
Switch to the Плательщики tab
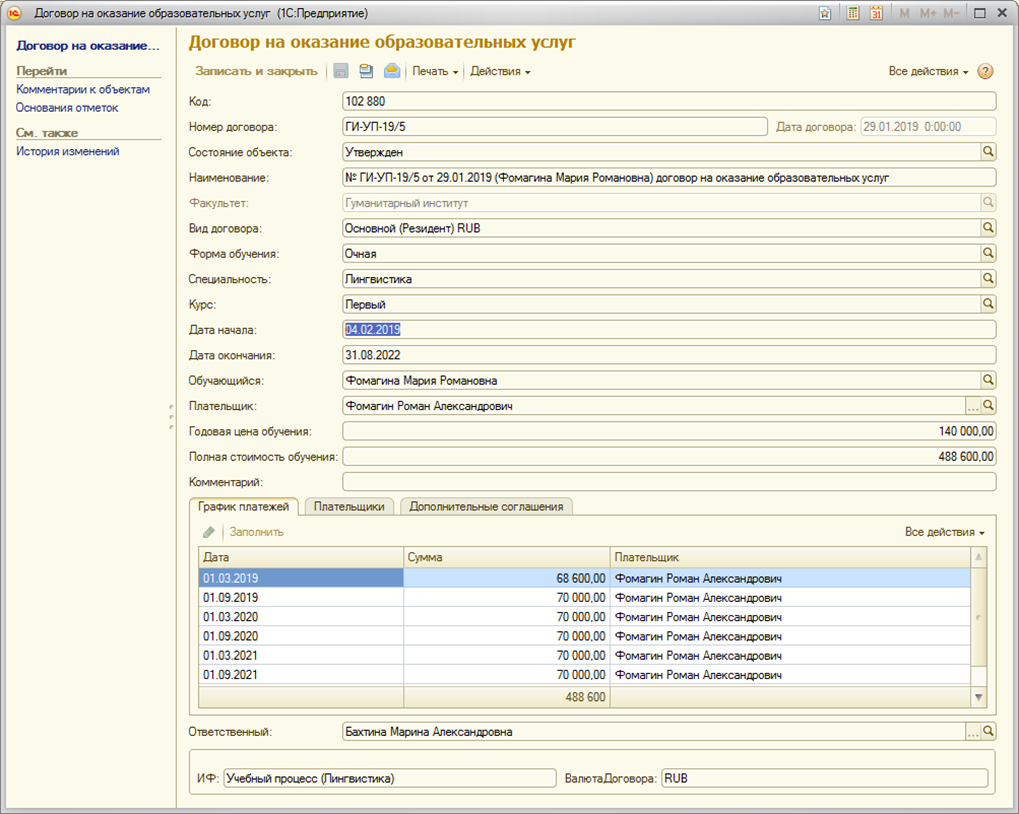point(349,506)
